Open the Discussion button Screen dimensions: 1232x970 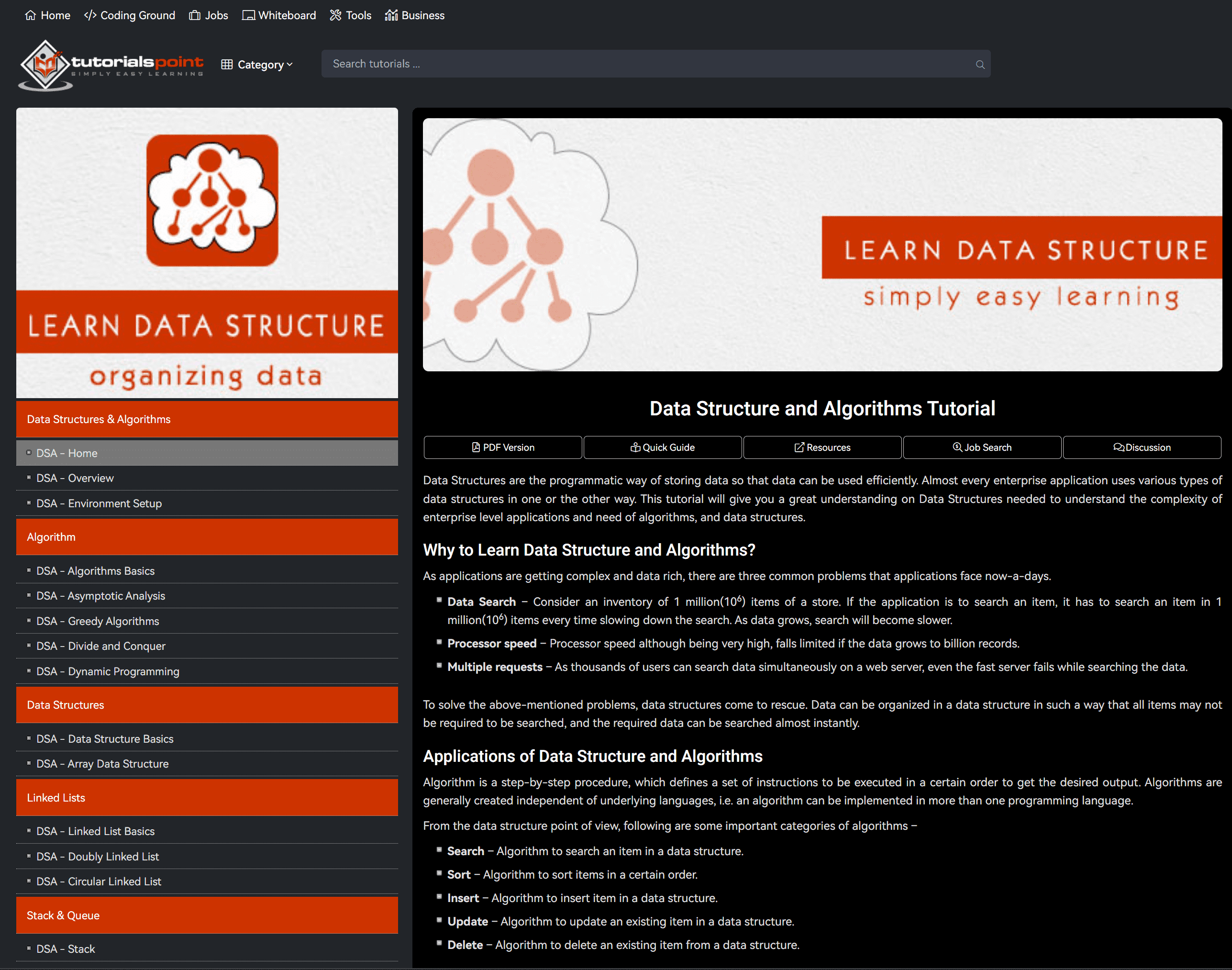click(1141, 447)
